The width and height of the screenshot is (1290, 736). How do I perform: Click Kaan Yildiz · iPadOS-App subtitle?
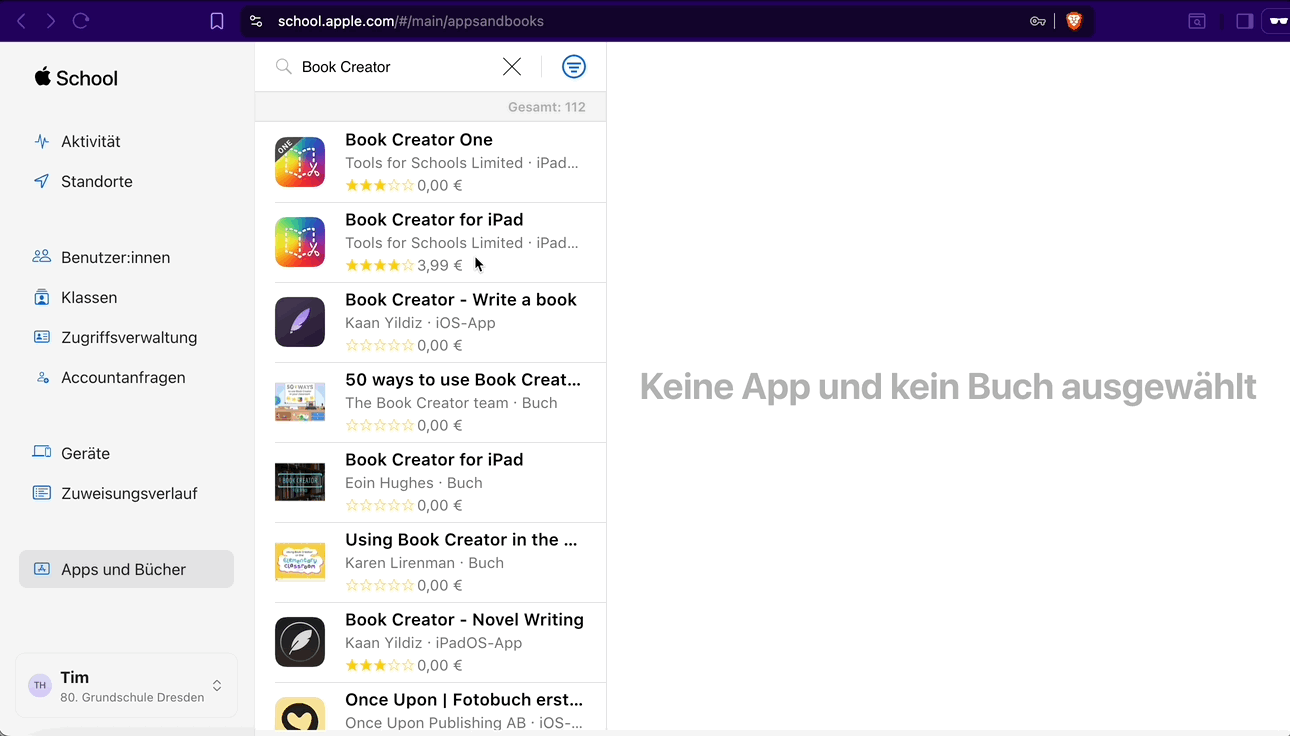click(434, 643)
